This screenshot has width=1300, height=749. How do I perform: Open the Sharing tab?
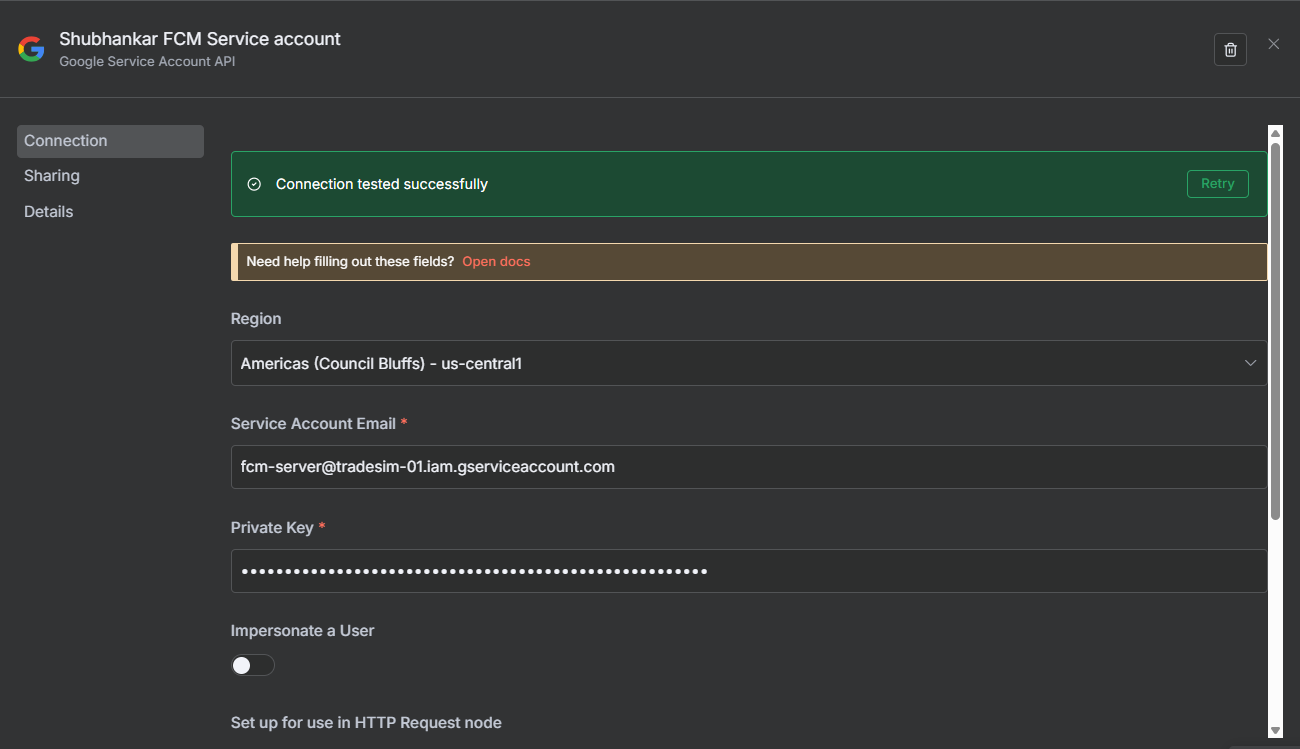(52, 176)
